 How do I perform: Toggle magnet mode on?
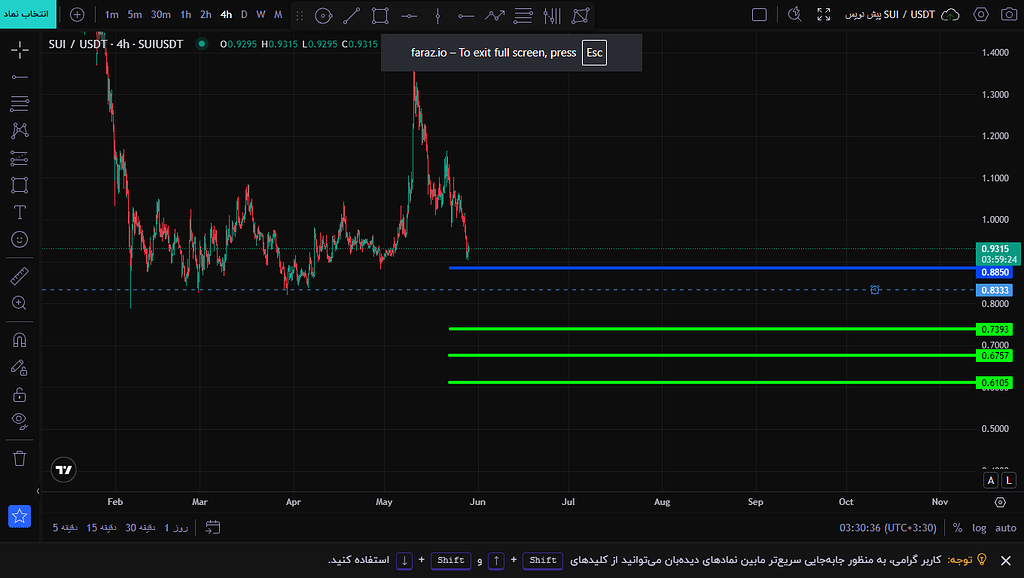[x=20, y=340]
